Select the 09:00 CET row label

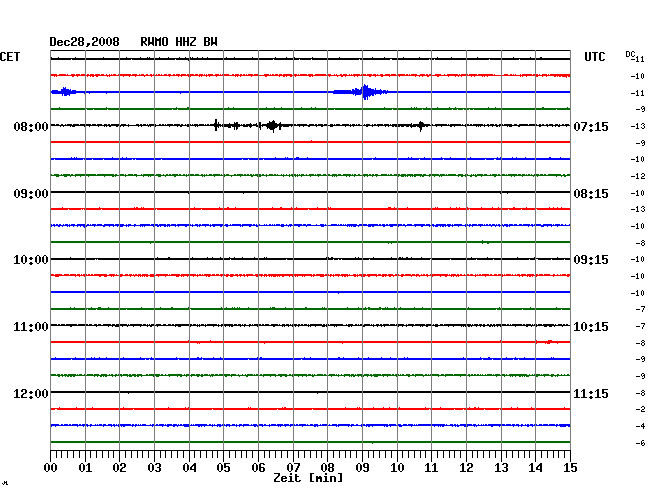[x=31, y=194]
